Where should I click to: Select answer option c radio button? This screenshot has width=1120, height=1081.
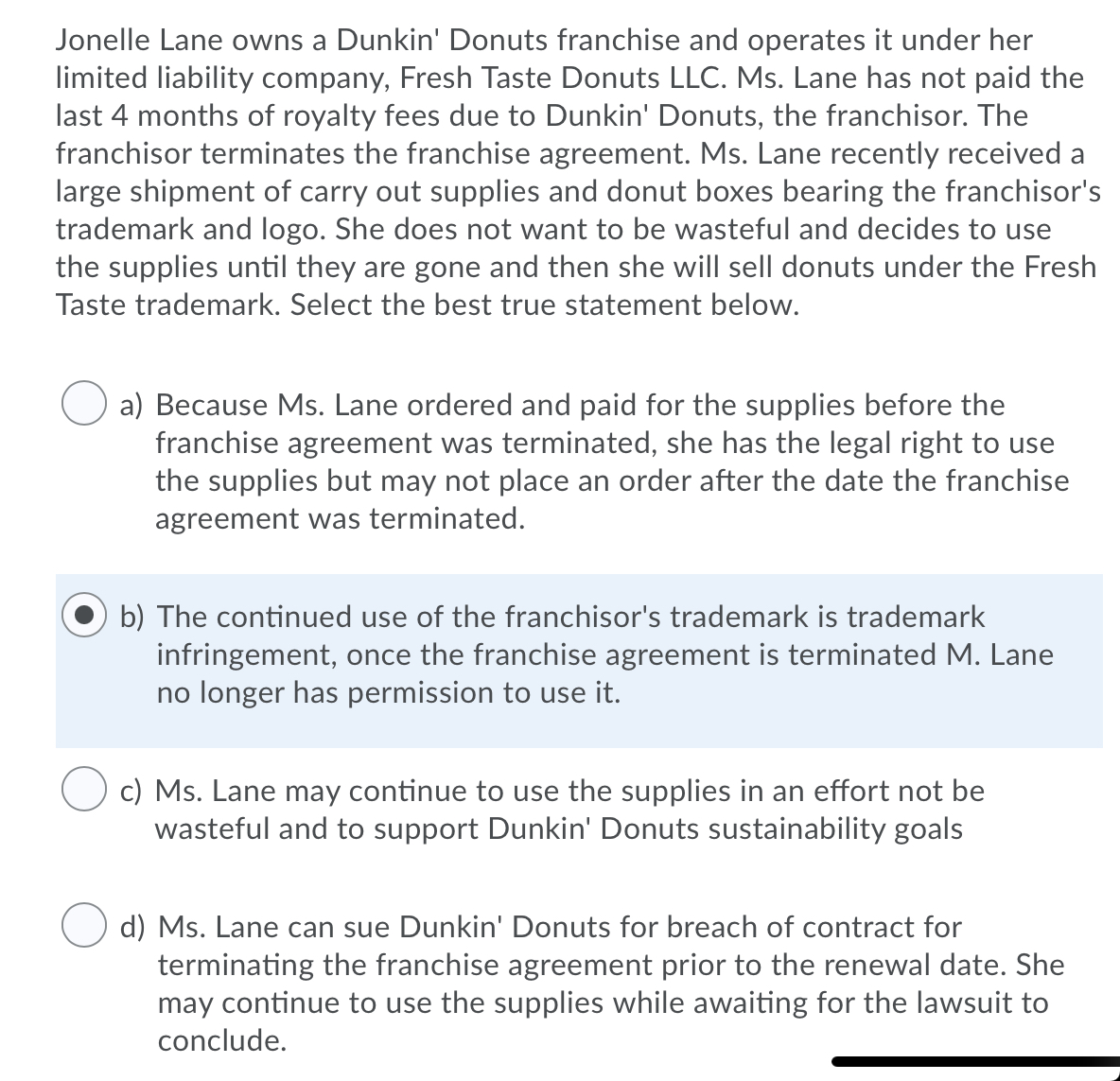[86, 791]
